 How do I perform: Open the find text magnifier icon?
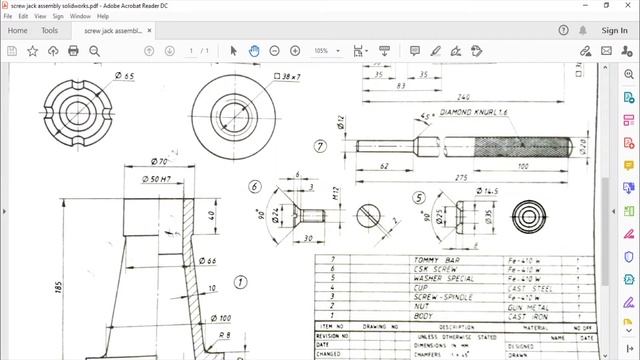[94, 51]
